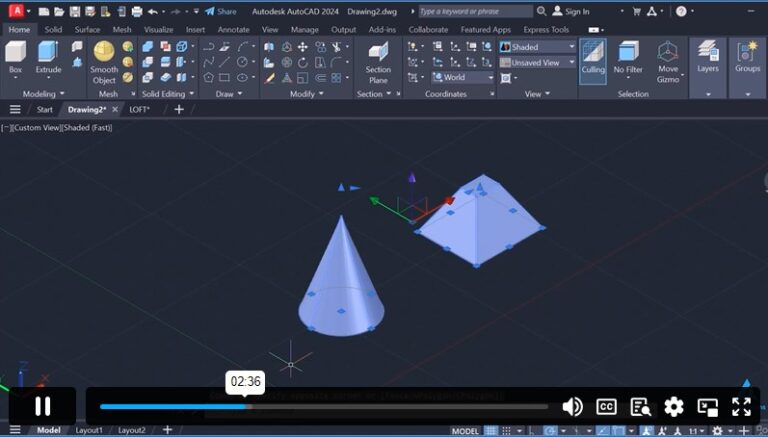Click the Line tool in Draw panel

click(225, 62)
